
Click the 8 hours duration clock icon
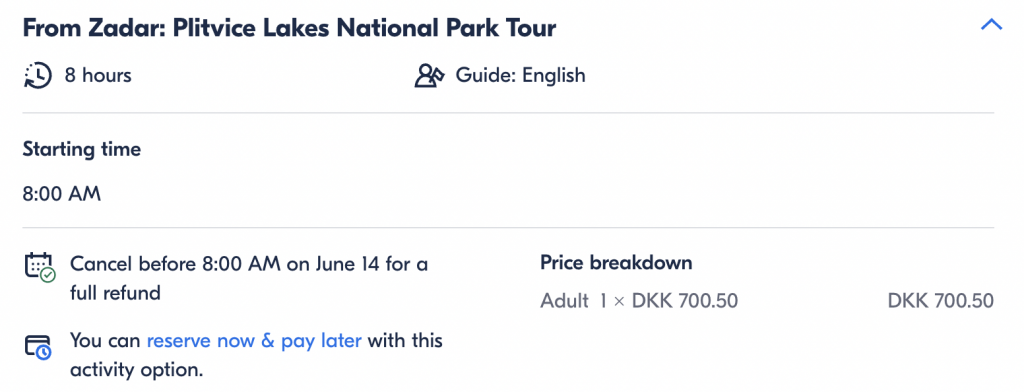click(x=38, y=76)
